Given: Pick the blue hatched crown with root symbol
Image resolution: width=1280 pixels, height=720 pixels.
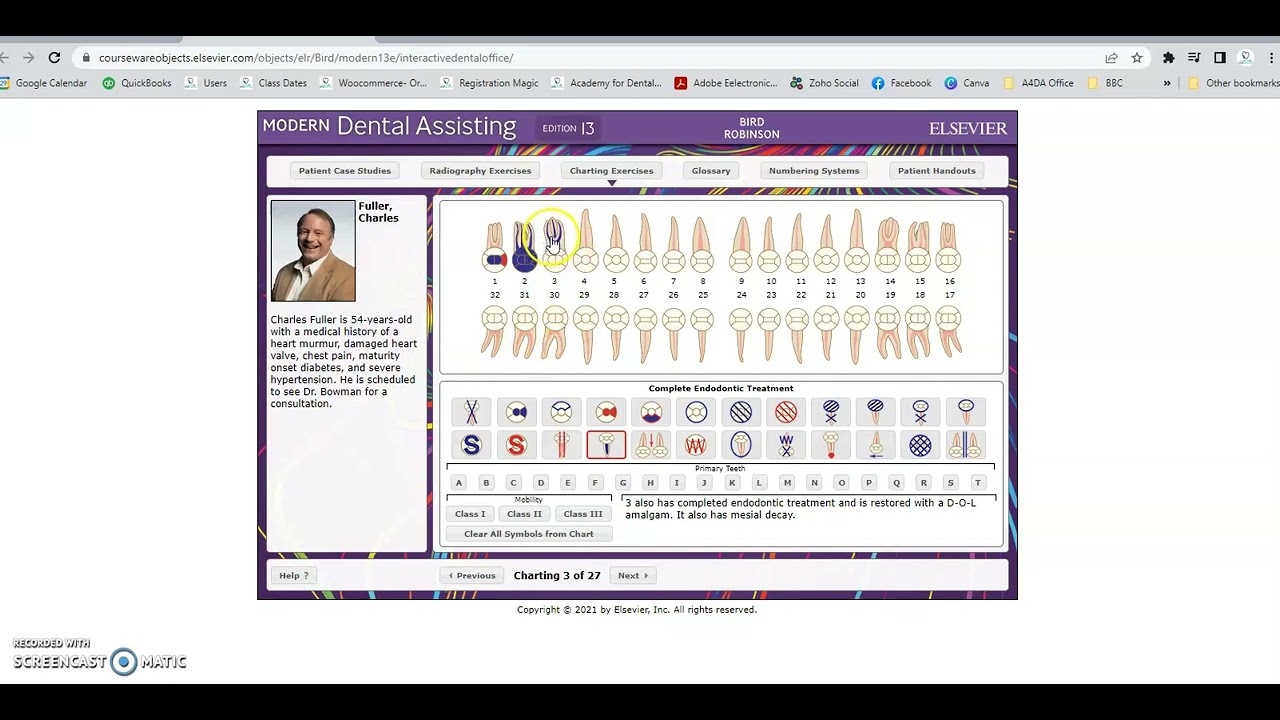Looking at the screenshot, I should click(876, 412).
